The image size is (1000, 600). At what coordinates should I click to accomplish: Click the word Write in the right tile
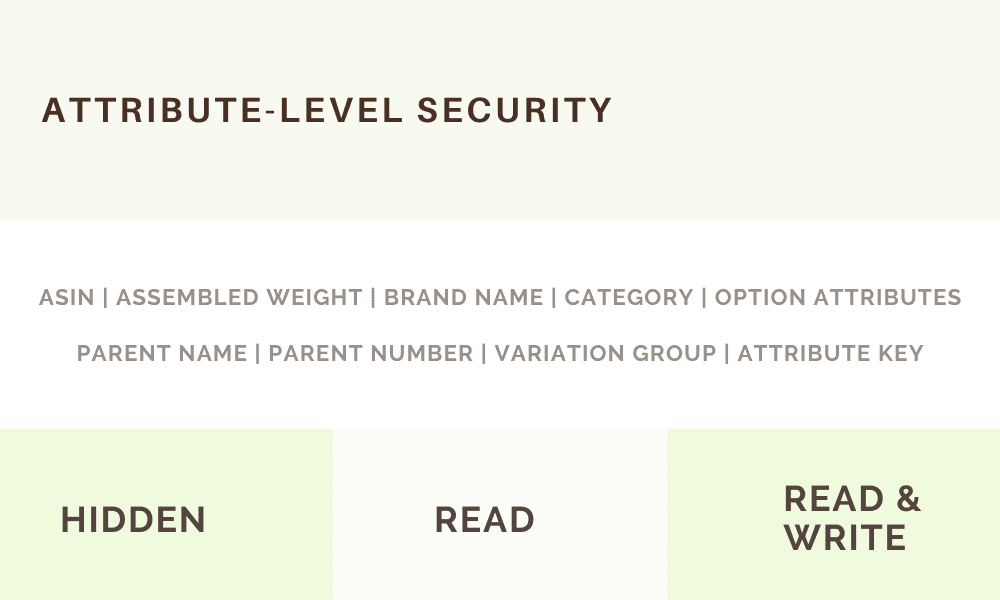click(x=845, y=538)
